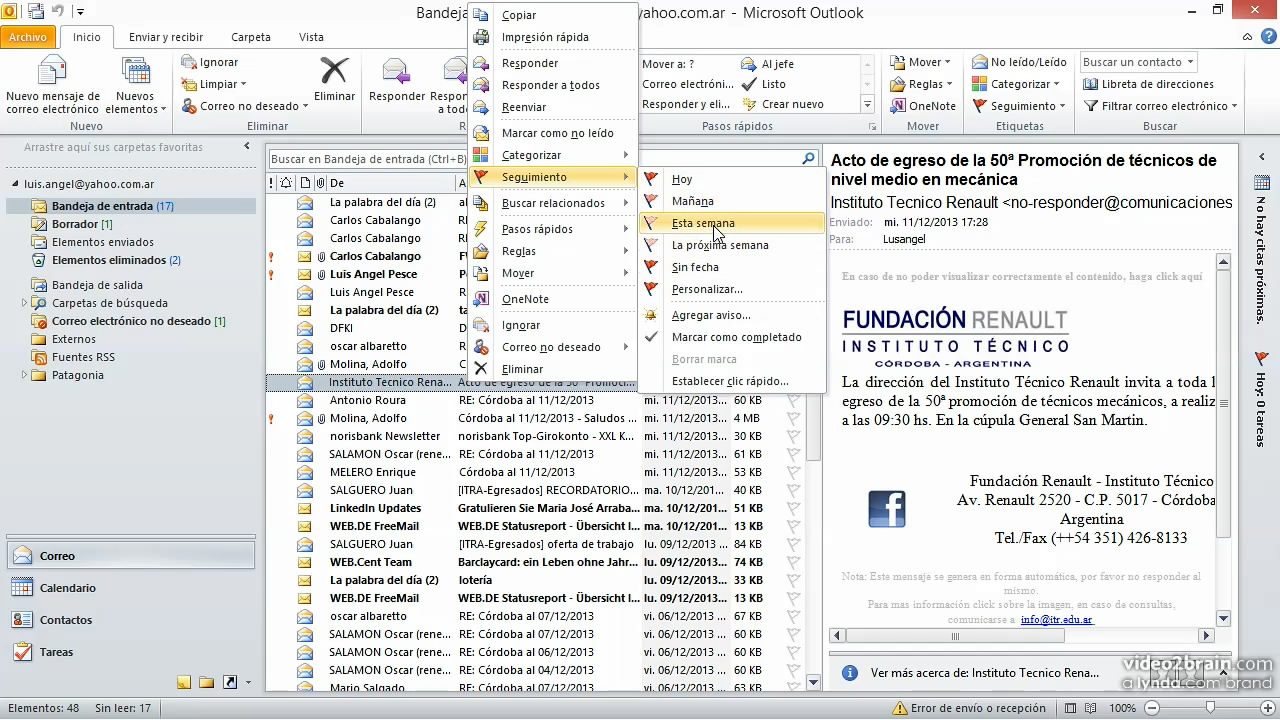Viewport: 1280px width, 720px height.
Task: Open the info@itr.edu.ar email link
Action: [1057, 620]
